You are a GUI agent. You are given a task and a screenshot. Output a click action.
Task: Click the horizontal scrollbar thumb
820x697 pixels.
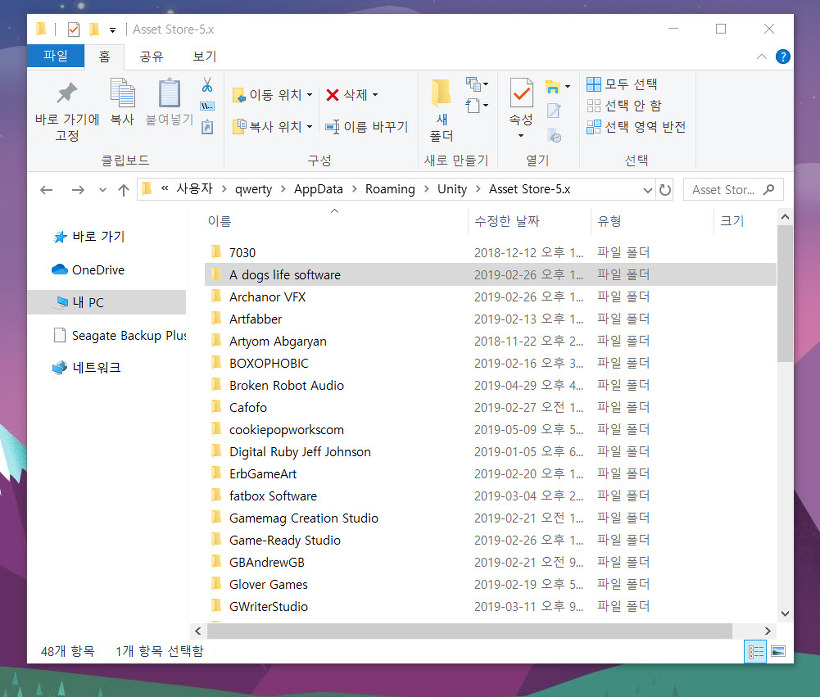tap(469, 631)
